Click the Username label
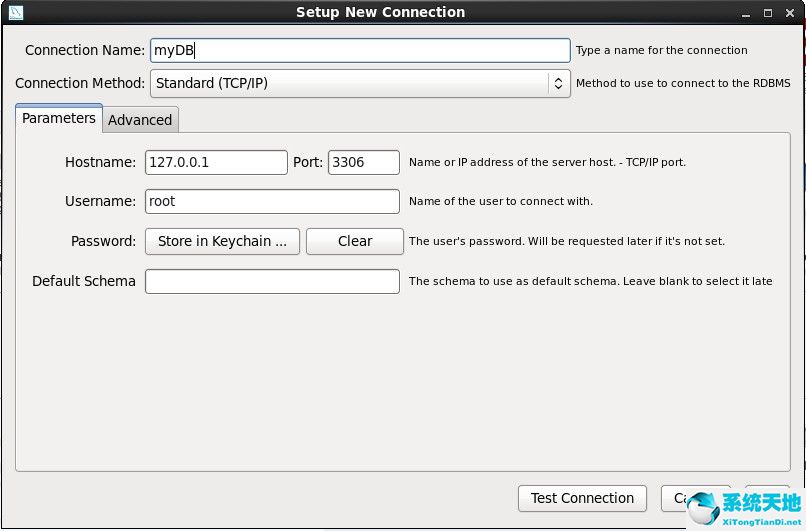Viewport: 806px width, 531px height. [100, 202]
